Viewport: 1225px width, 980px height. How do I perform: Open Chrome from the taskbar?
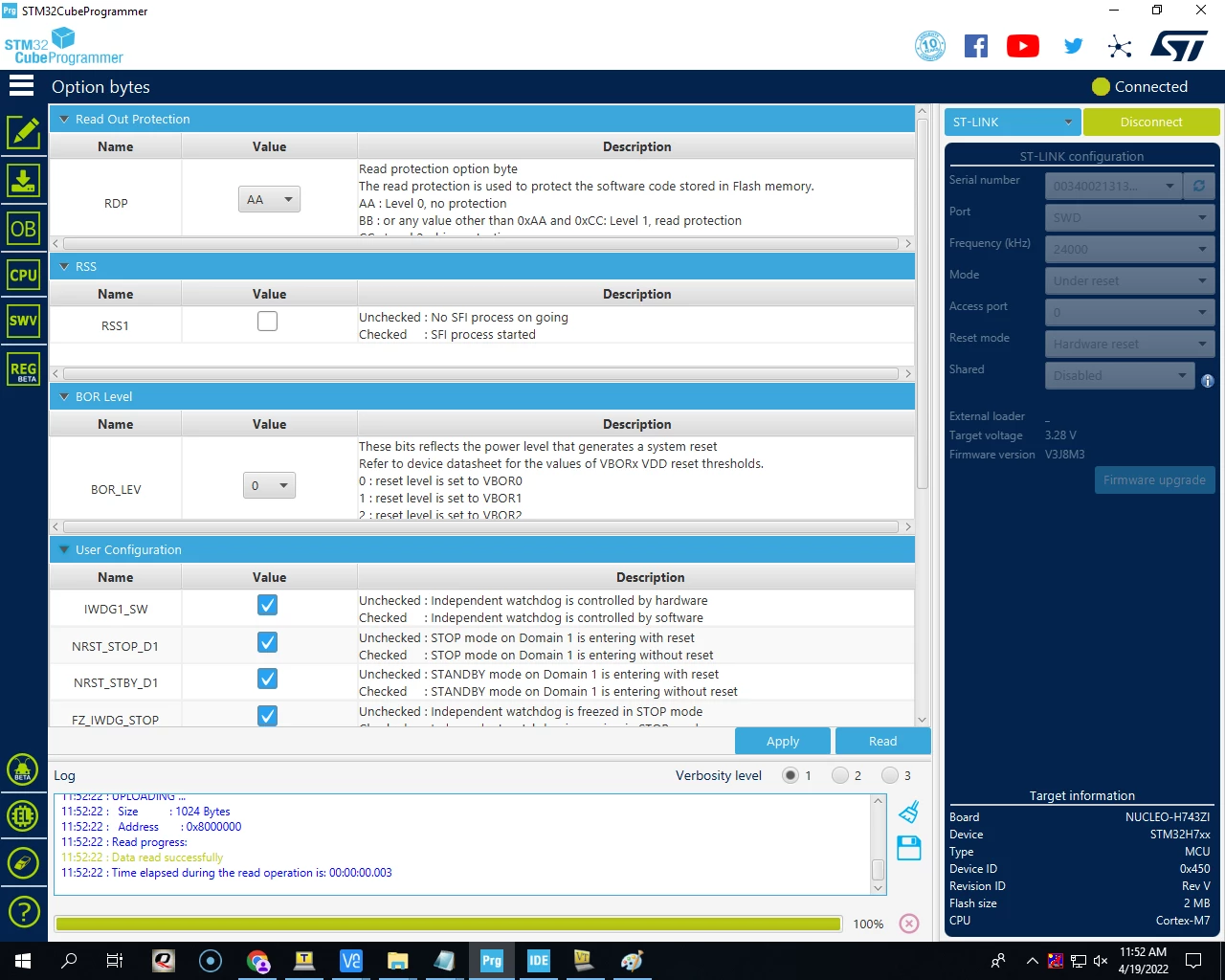(257, 961)
